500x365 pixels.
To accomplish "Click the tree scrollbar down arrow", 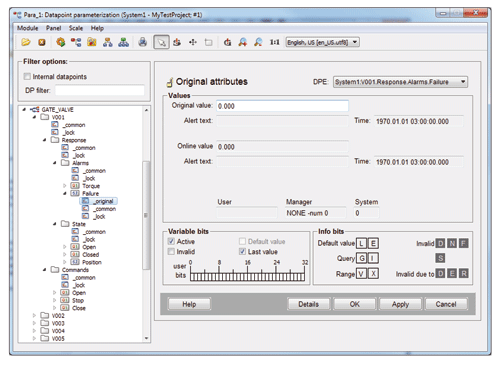I will [x=146, y=338].
